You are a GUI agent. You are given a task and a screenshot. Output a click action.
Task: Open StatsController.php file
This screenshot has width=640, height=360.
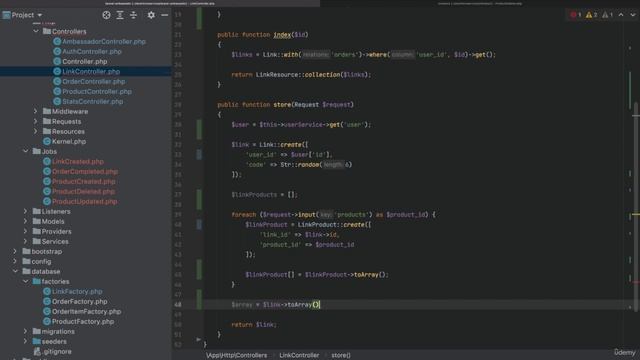pos(93,101)
